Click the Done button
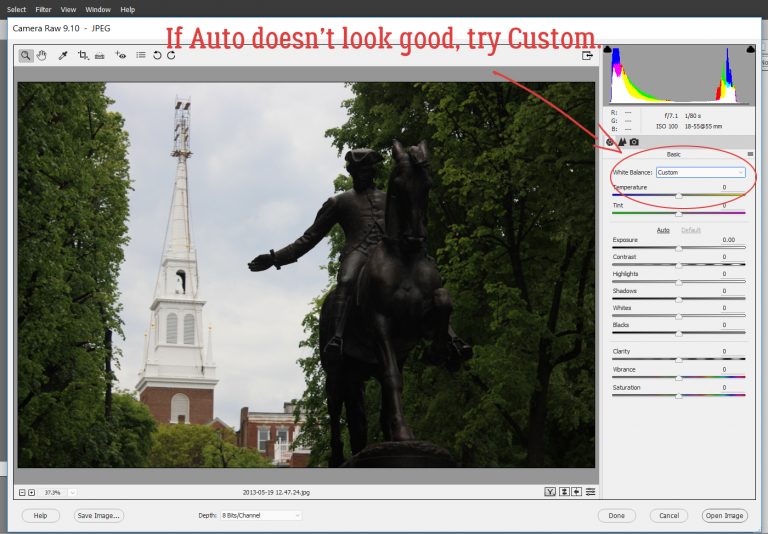 click(617, 515)
